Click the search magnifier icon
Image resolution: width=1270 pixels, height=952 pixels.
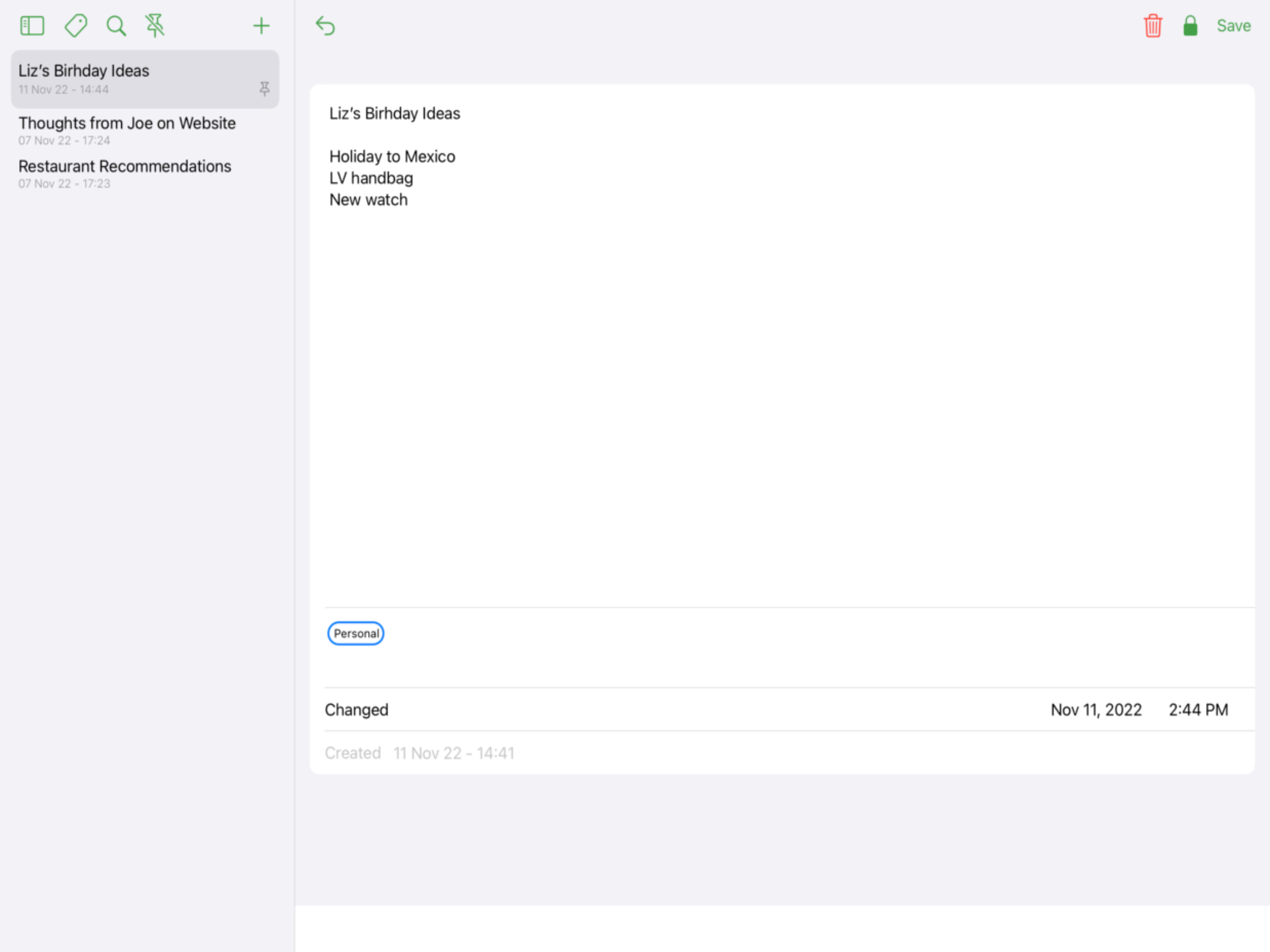point(116,26)
